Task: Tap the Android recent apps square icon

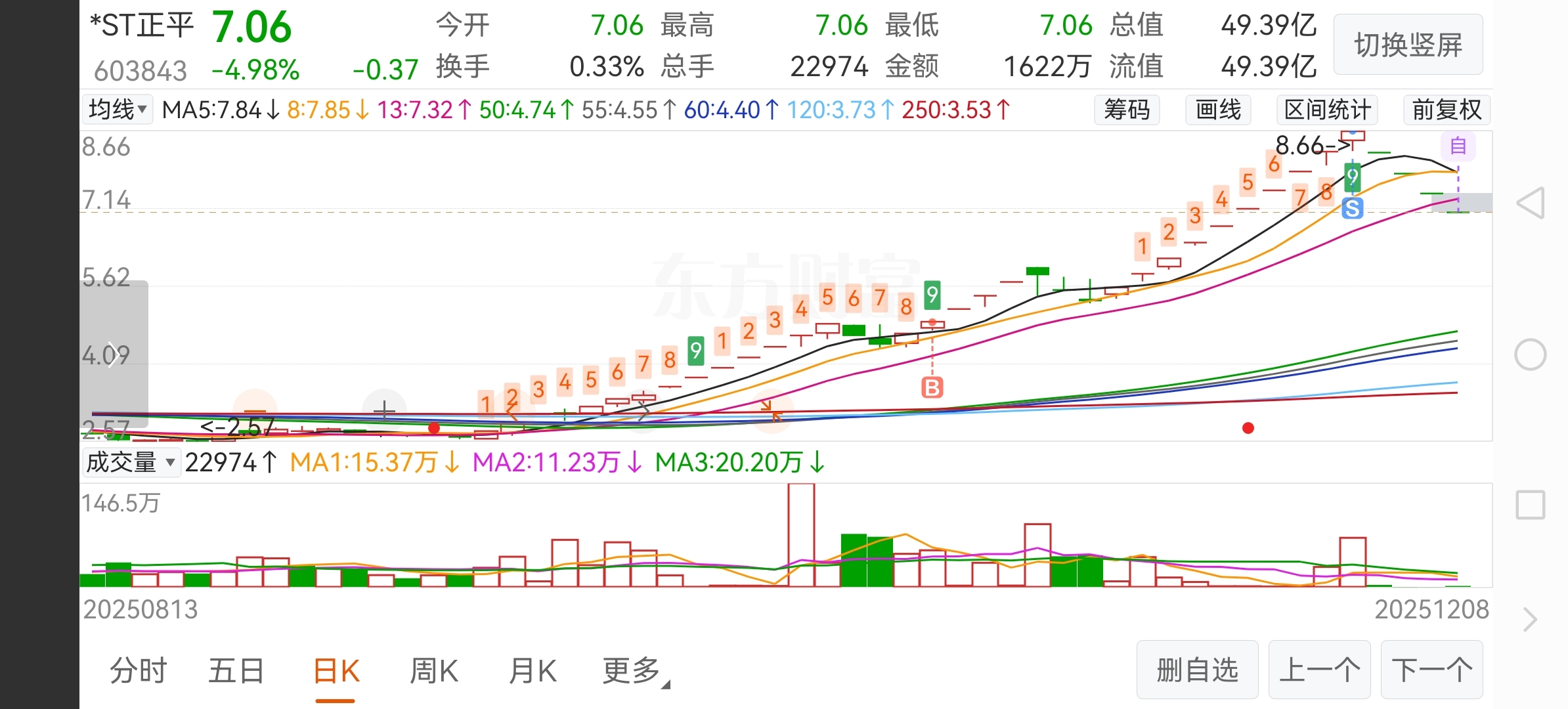Action: (1531, 505)
